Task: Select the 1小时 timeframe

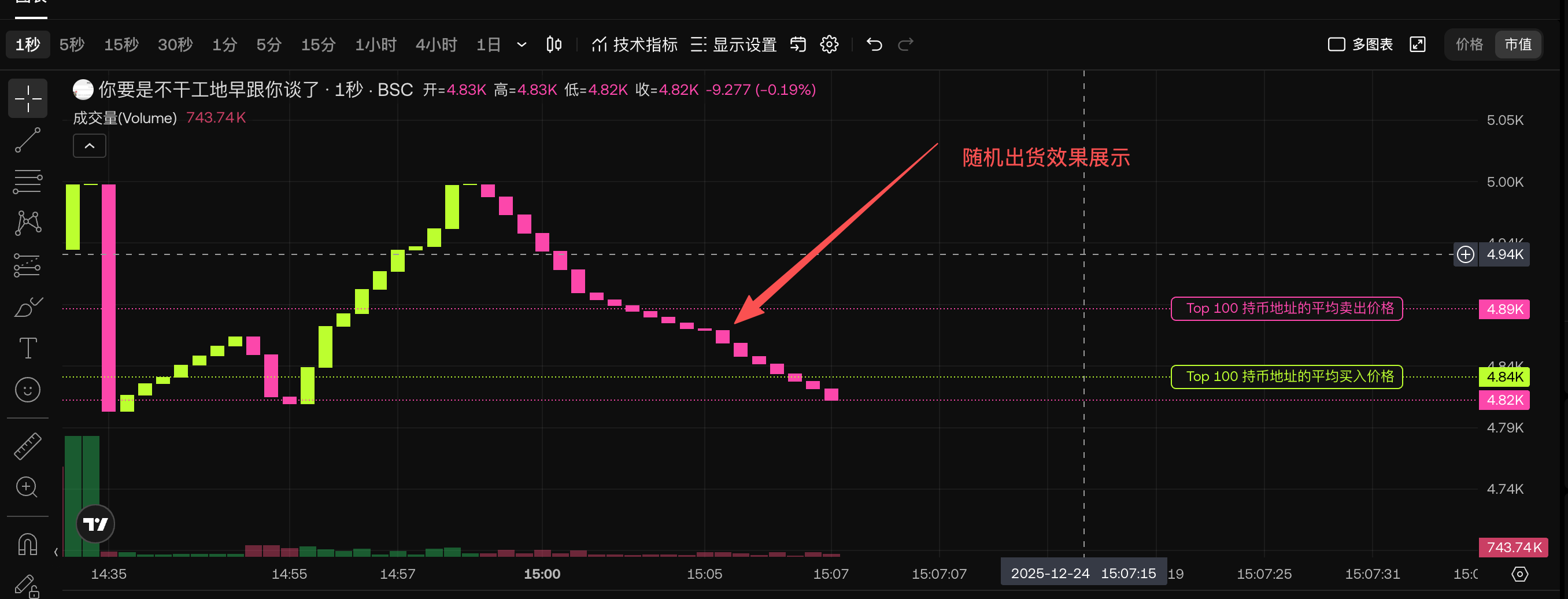Action: [x=376, y=45]
